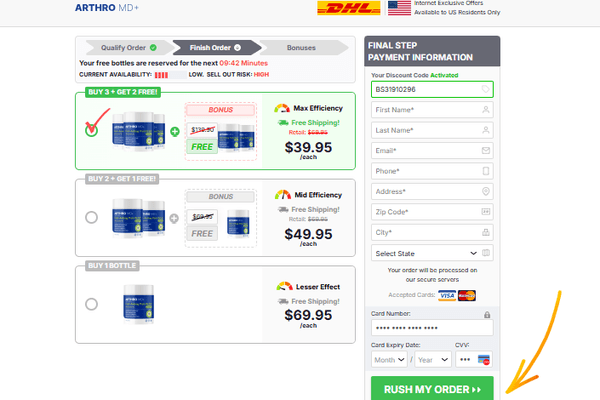This screenshot has height=400, width=600.
Task: Select Buy 3 Get 2 Free radio
Action: click(91, 131)
